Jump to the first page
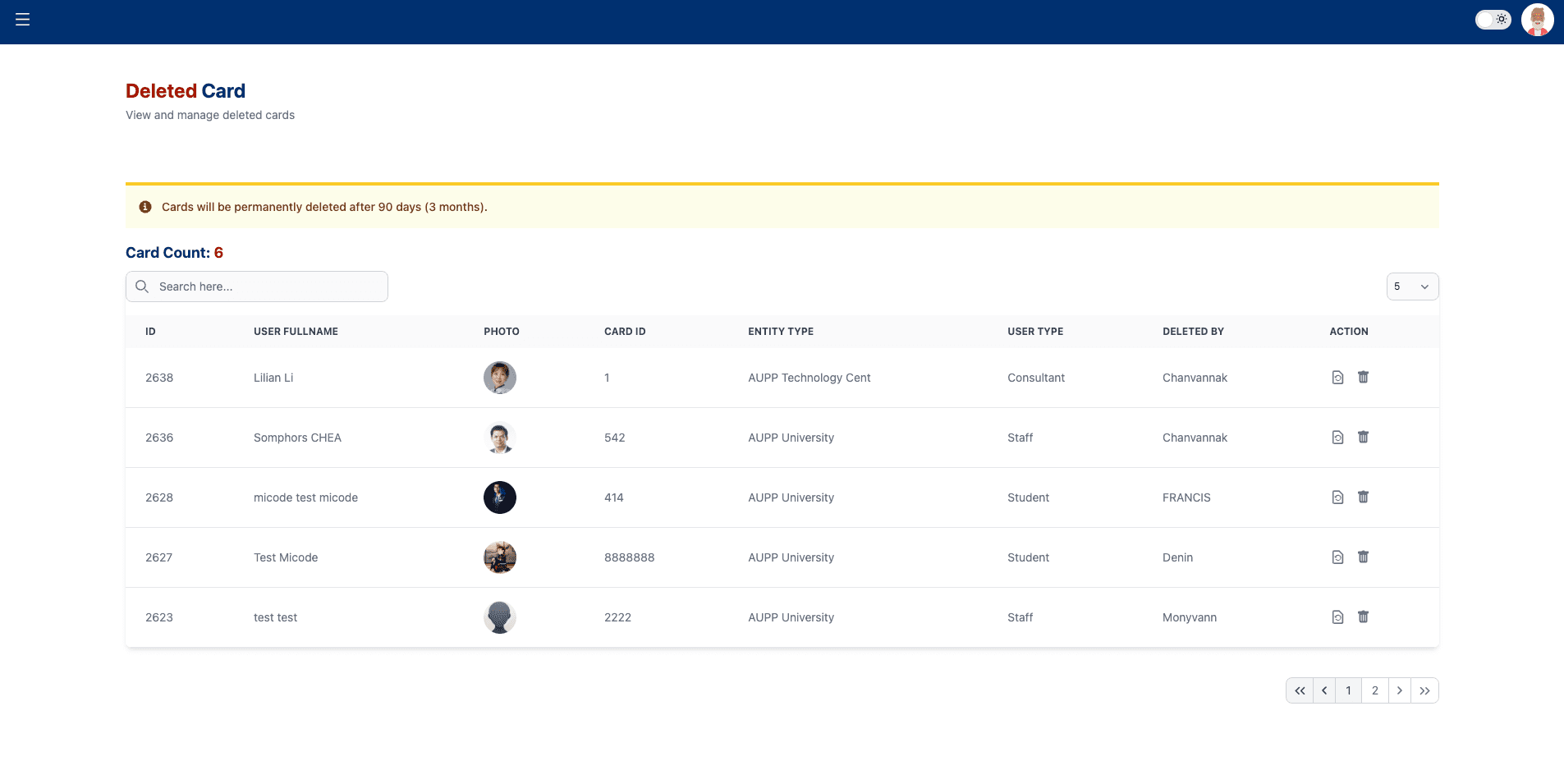The width and height of the screenshot is (1564, 784). click(1300, 690)
